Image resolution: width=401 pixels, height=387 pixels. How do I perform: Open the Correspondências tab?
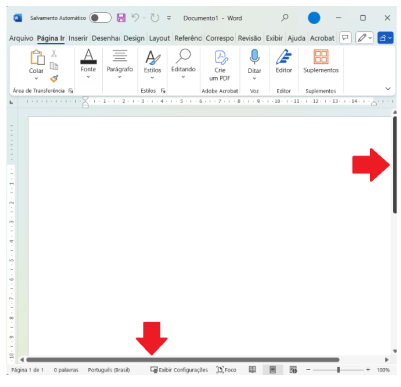point(220,38)
